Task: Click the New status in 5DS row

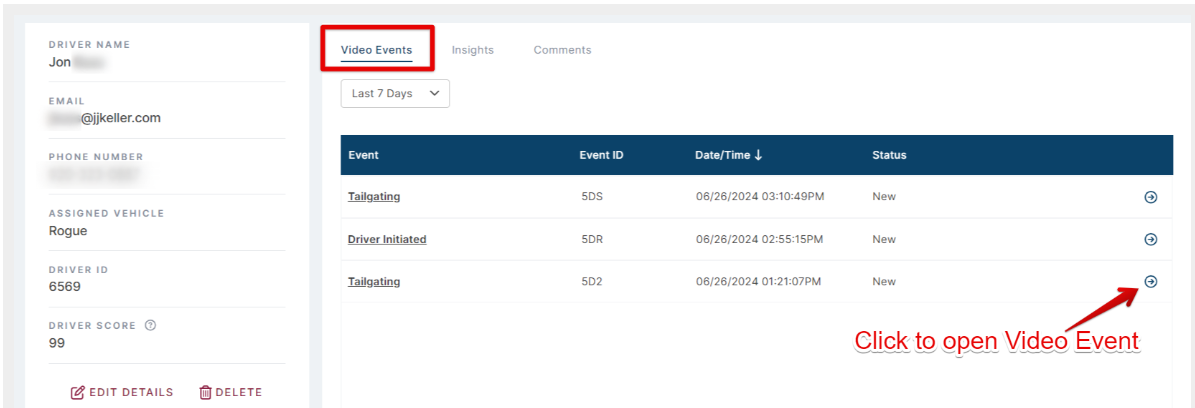Action: click(x=884, y=197)
